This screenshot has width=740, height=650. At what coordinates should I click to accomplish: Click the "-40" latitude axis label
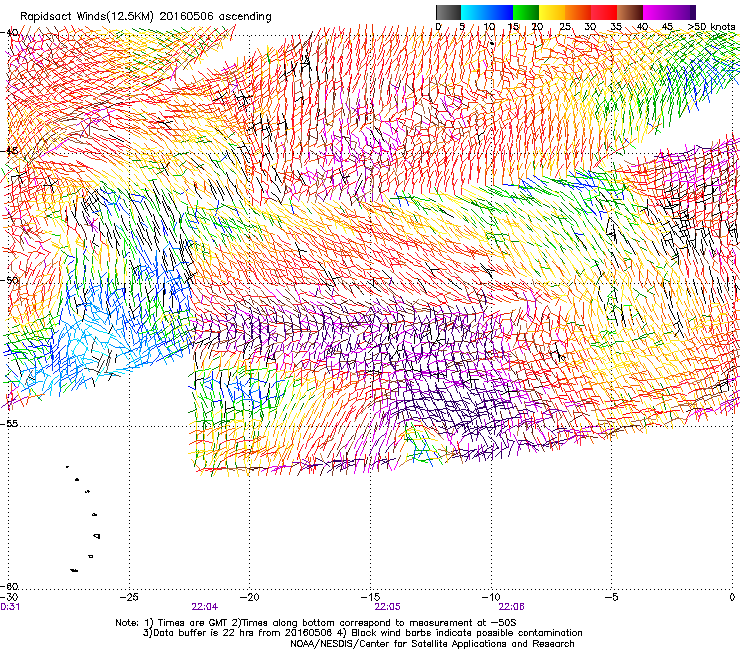point(10,32)
